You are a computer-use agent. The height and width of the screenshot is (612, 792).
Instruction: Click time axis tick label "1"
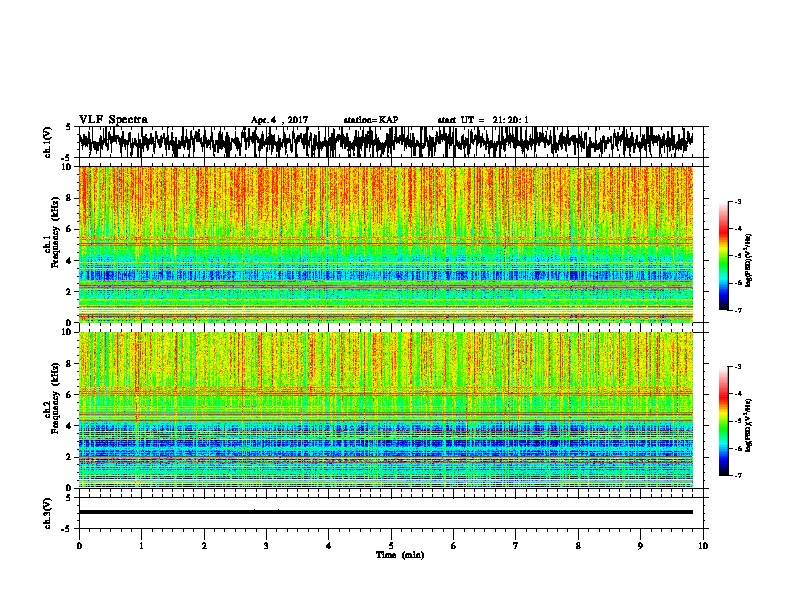tap(141, 546)
